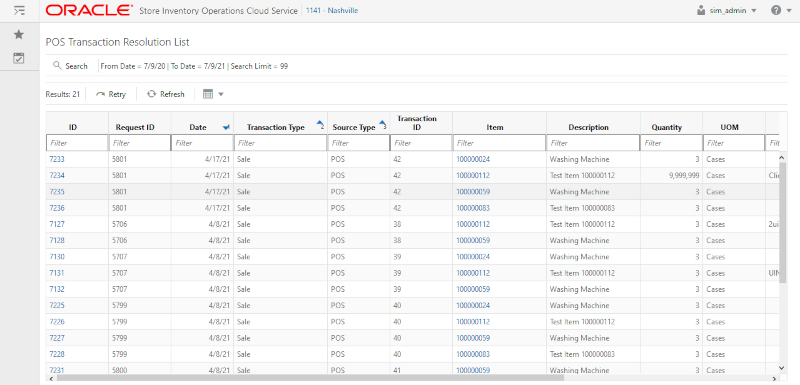Viewport: 800px width, 385px height.
Task: Expand the sim_admin user dropdown
Action: [x=754, y=11]
